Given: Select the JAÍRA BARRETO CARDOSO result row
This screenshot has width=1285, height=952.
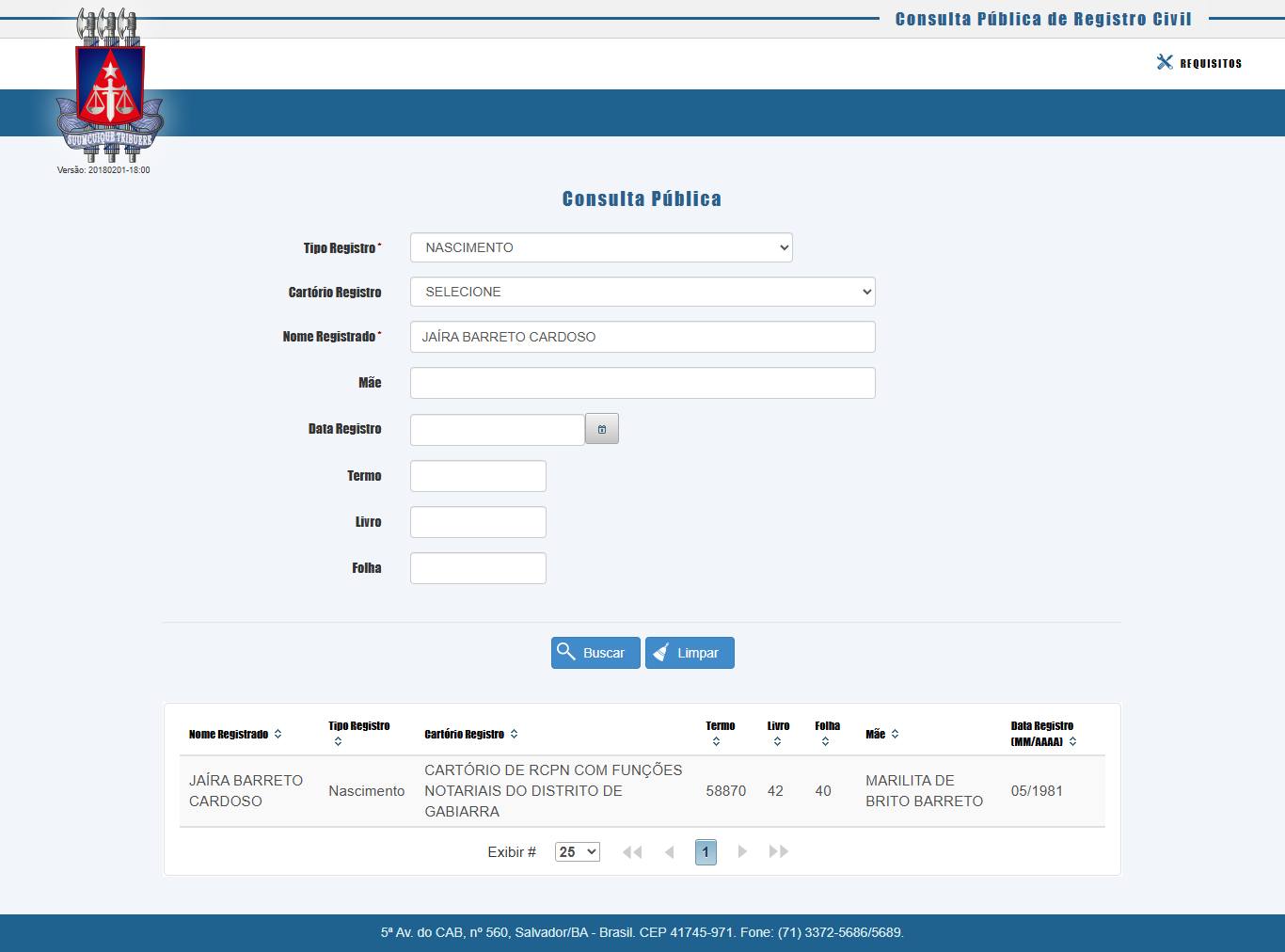Looking at the screenshot, I should (642, 791).
